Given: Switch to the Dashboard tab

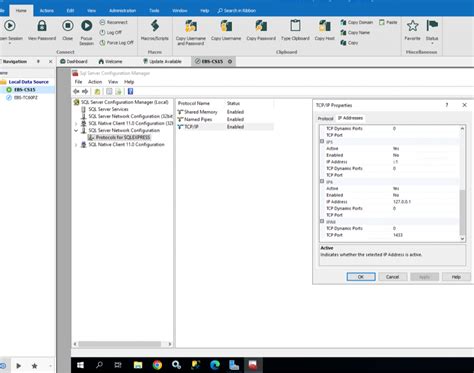Looking at the screenshot, I should tap(74, 61).
